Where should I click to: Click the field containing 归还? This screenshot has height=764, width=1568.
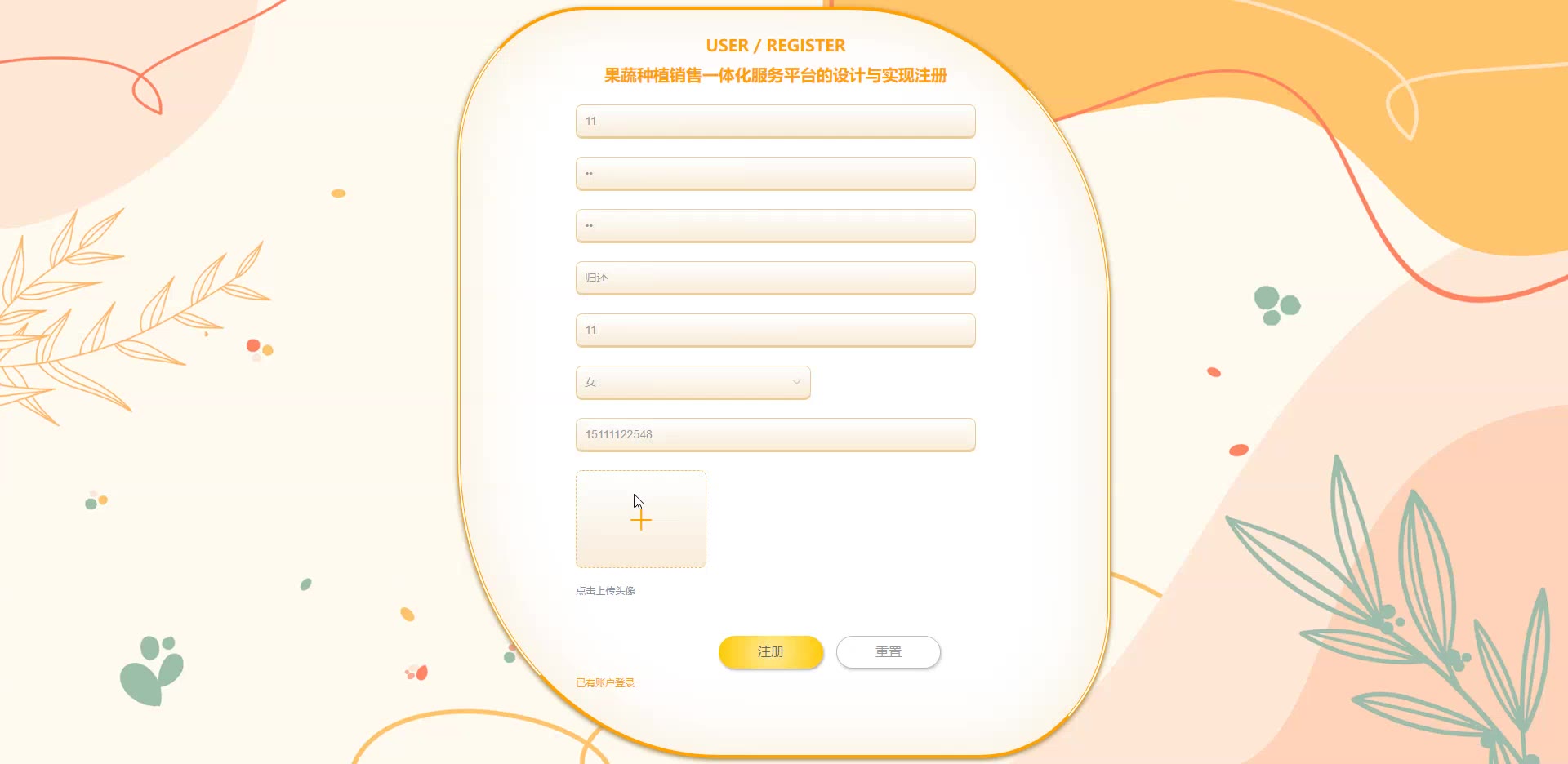pyautogui.click(x=775, y=278)
